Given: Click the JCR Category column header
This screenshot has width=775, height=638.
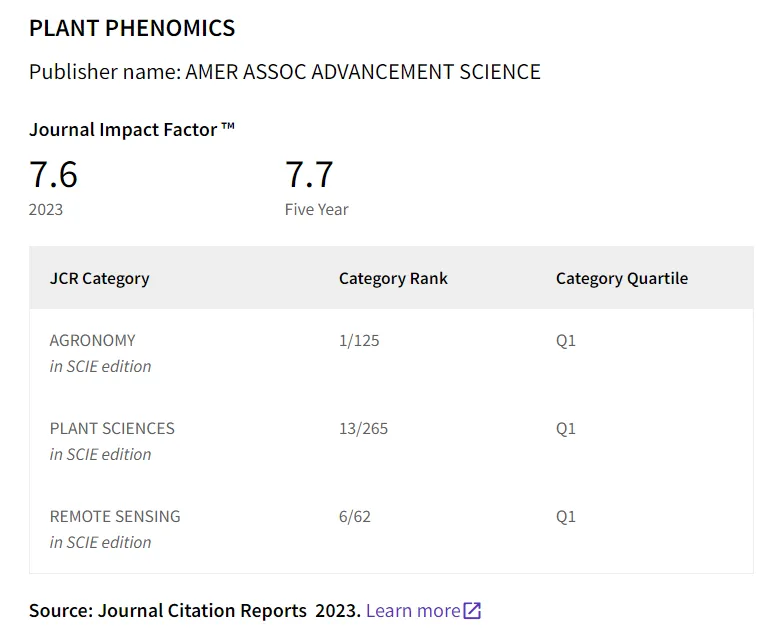Looking at the screenshot, I should coord(99,278).
